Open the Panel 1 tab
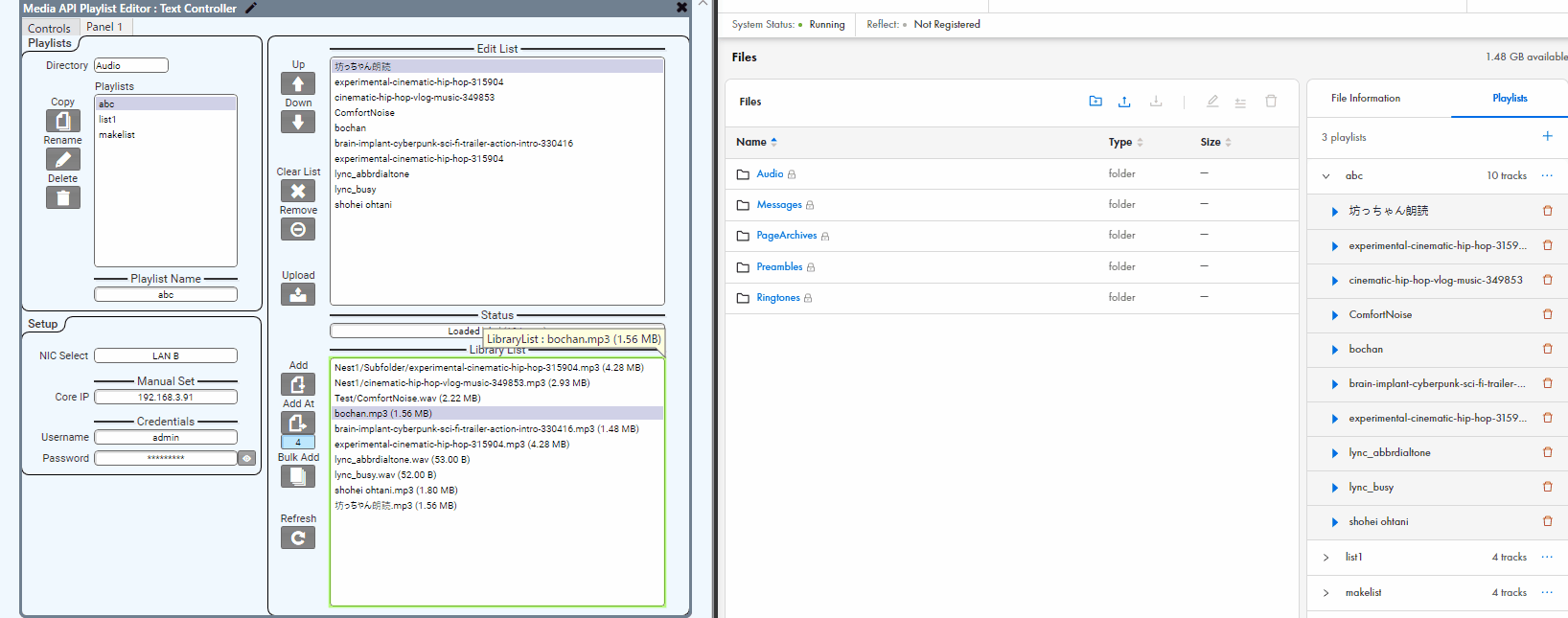 [104, 27]
